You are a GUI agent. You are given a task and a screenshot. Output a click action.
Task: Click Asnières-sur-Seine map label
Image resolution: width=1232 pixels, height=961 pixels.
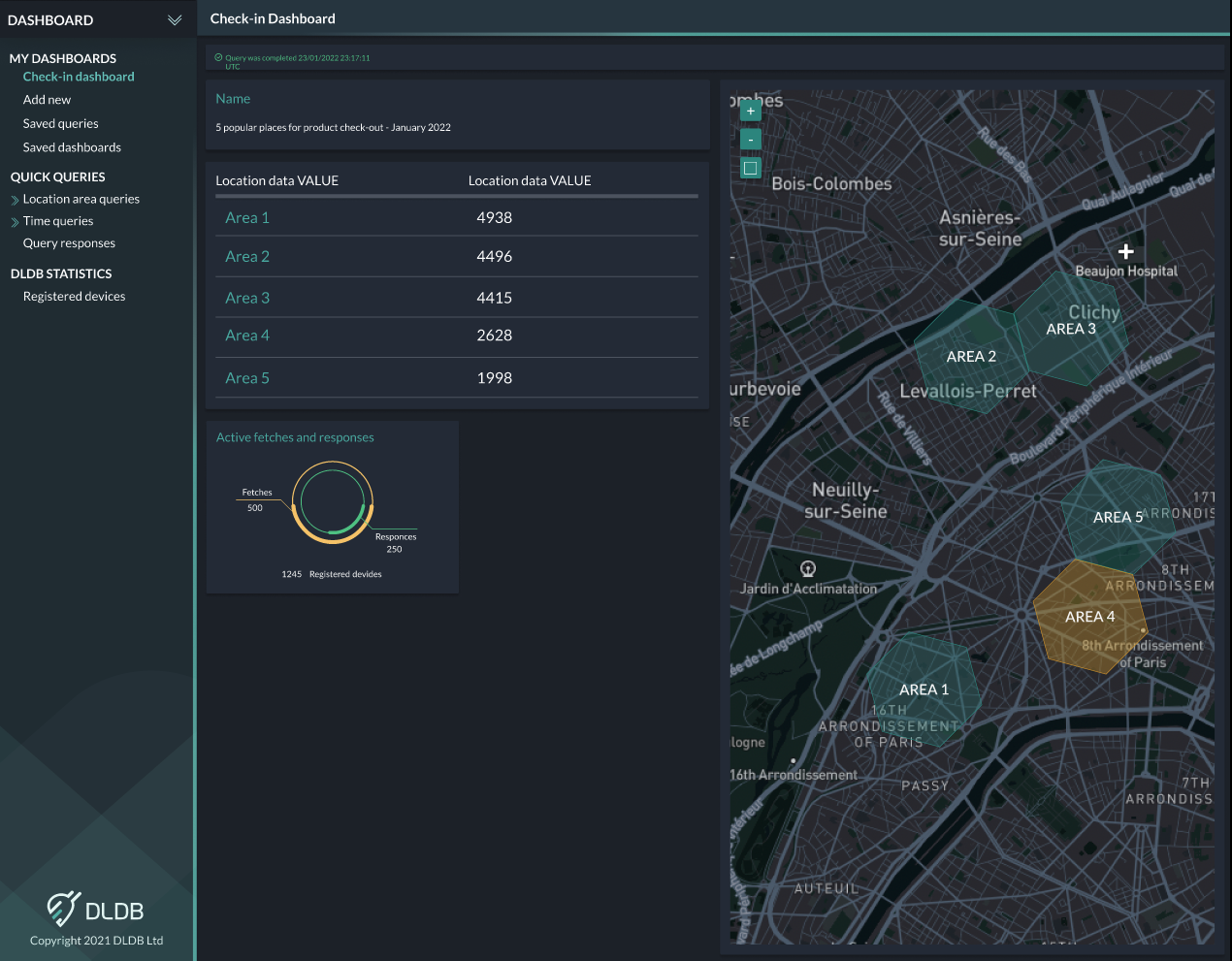tap(980, 228)
